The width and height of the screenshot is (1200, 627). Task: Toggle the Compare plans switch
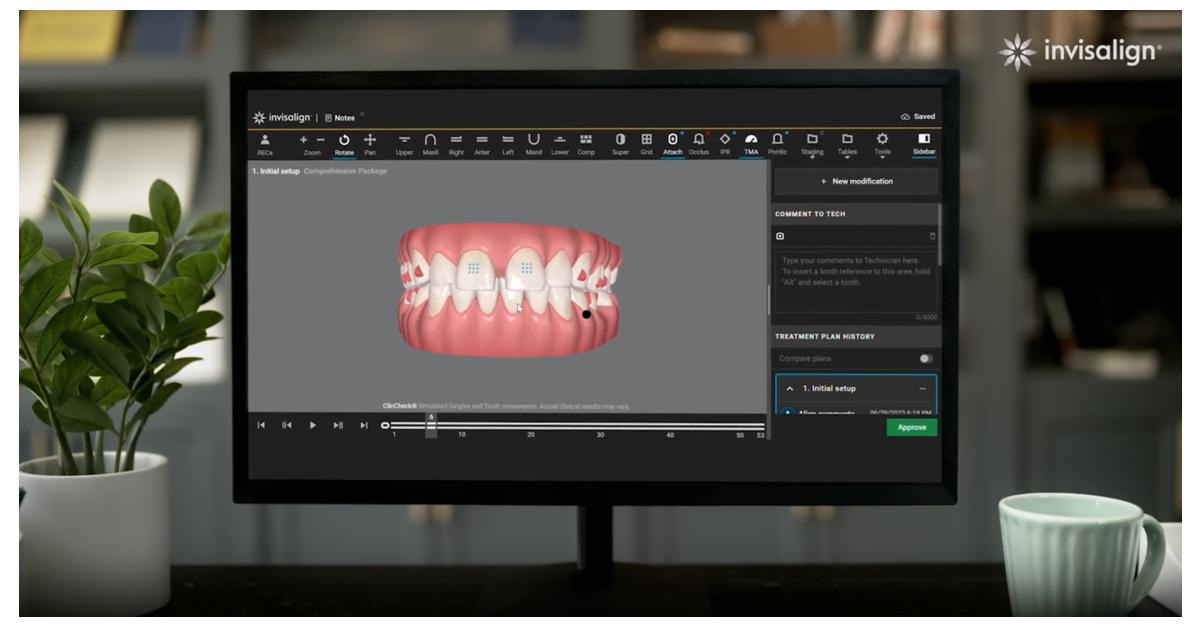point(925,357)
